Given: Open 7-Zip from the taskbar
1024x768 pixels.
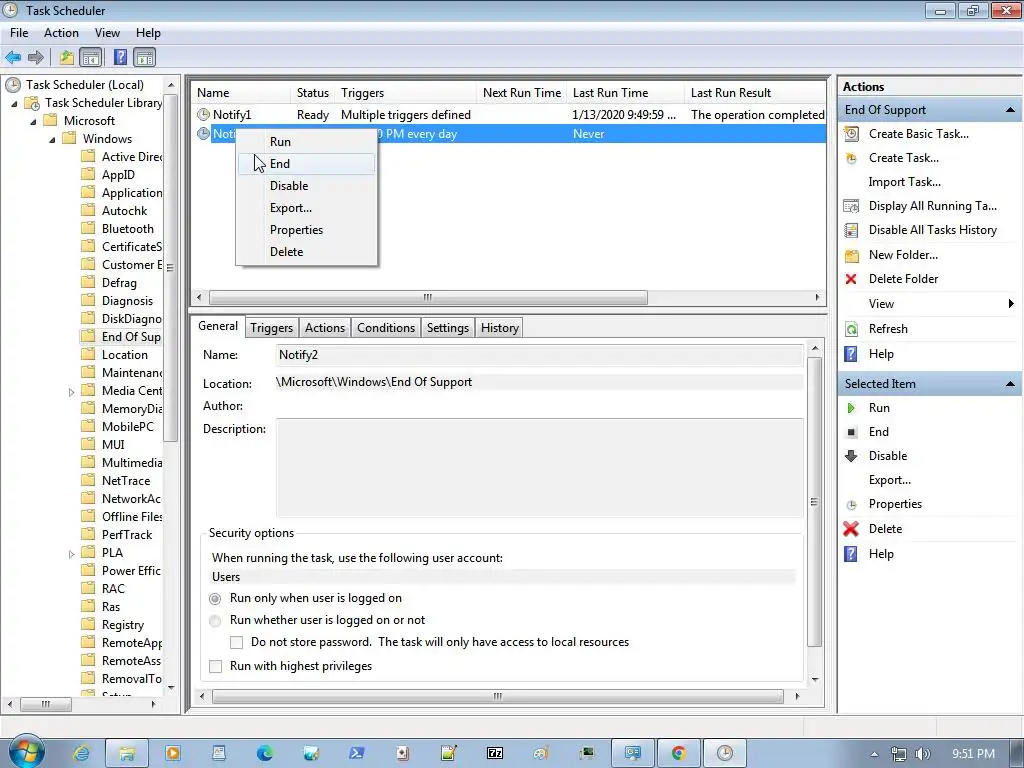Looking at the screenshot, I should (495, 754).
